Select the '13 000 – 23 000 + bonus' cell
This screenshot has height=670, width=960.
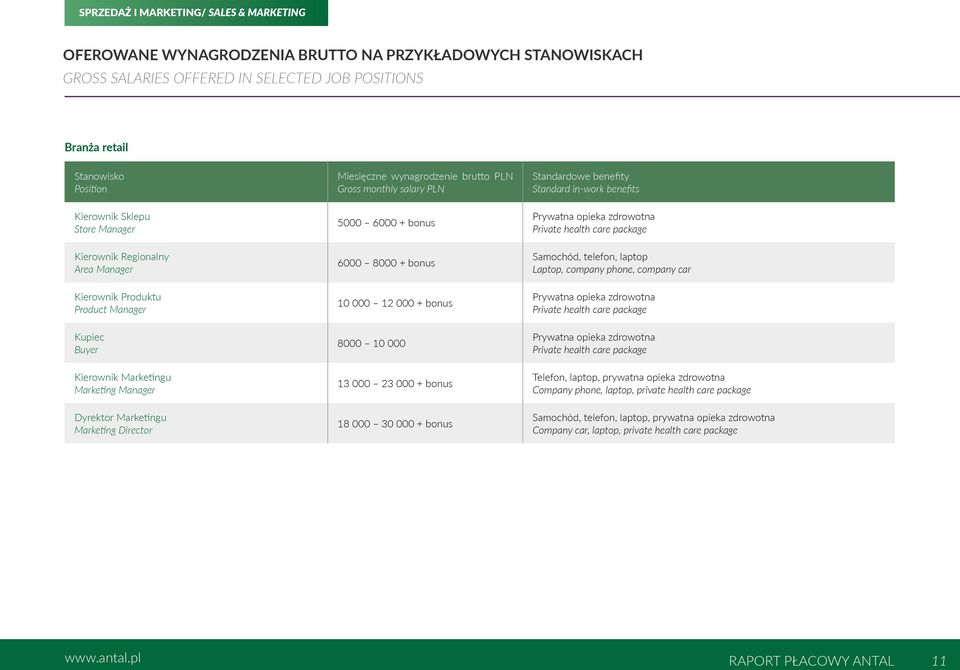(x=425, y=383)
